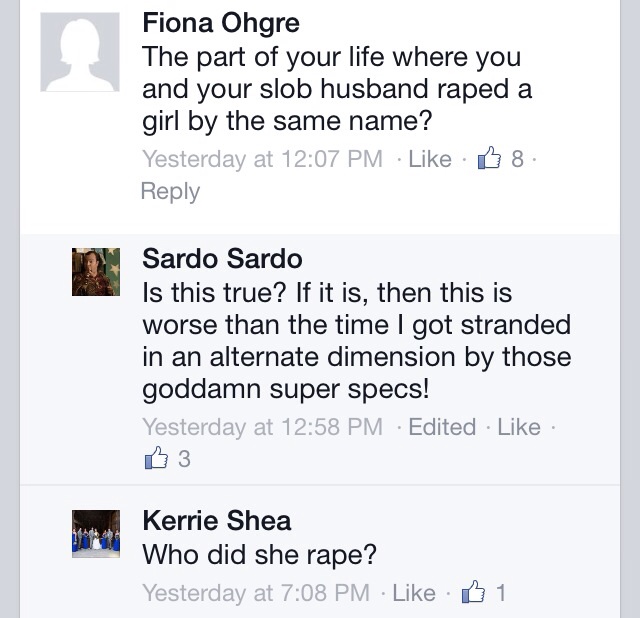Click the thumbs-up icon showing 3 likes
Screen dimensions: 640x618
pos(156,459)
